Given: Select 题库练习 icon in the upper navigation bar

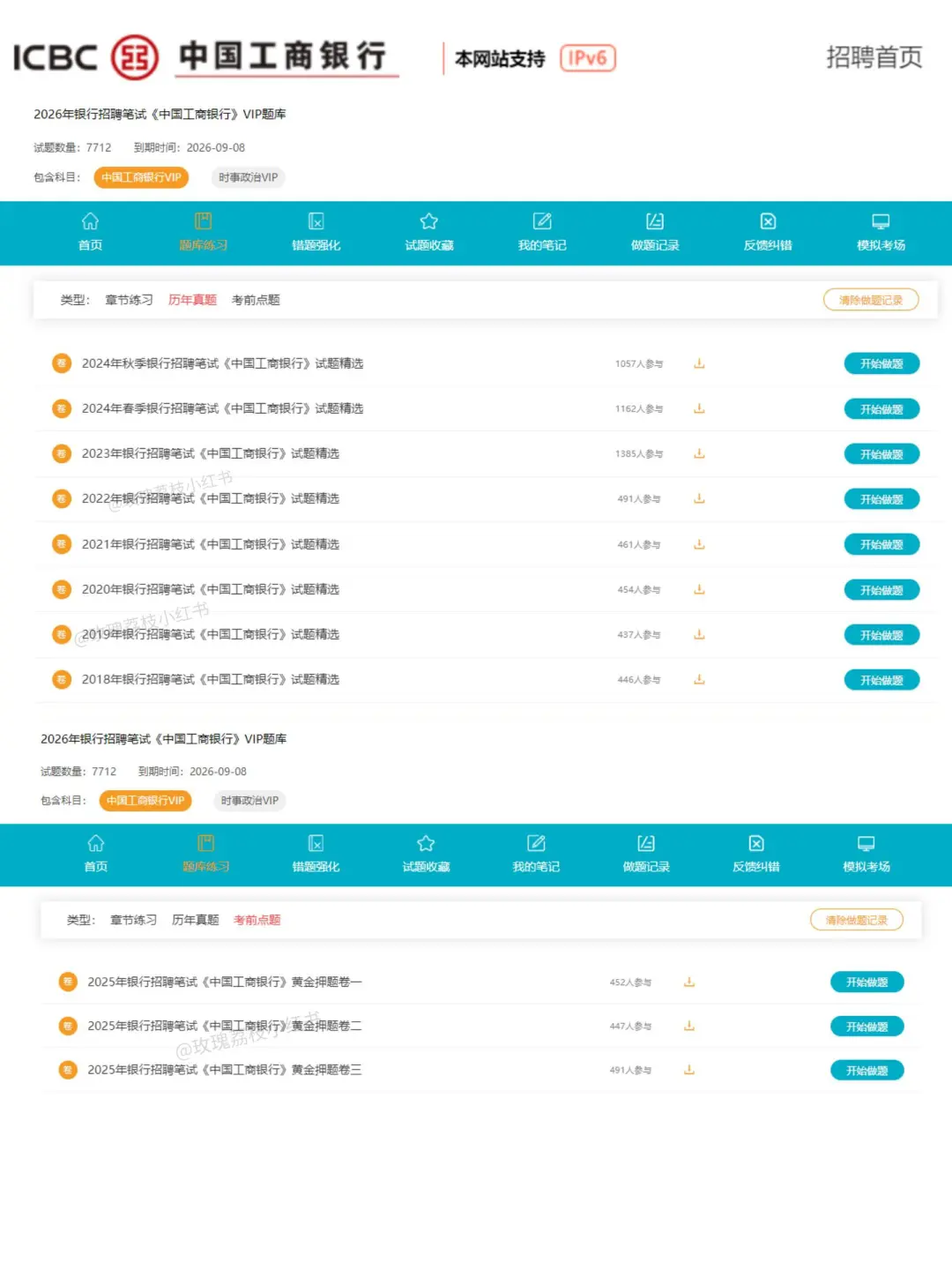Looking at the screenshot, I should pyautogui.click(x=204, y=221).
